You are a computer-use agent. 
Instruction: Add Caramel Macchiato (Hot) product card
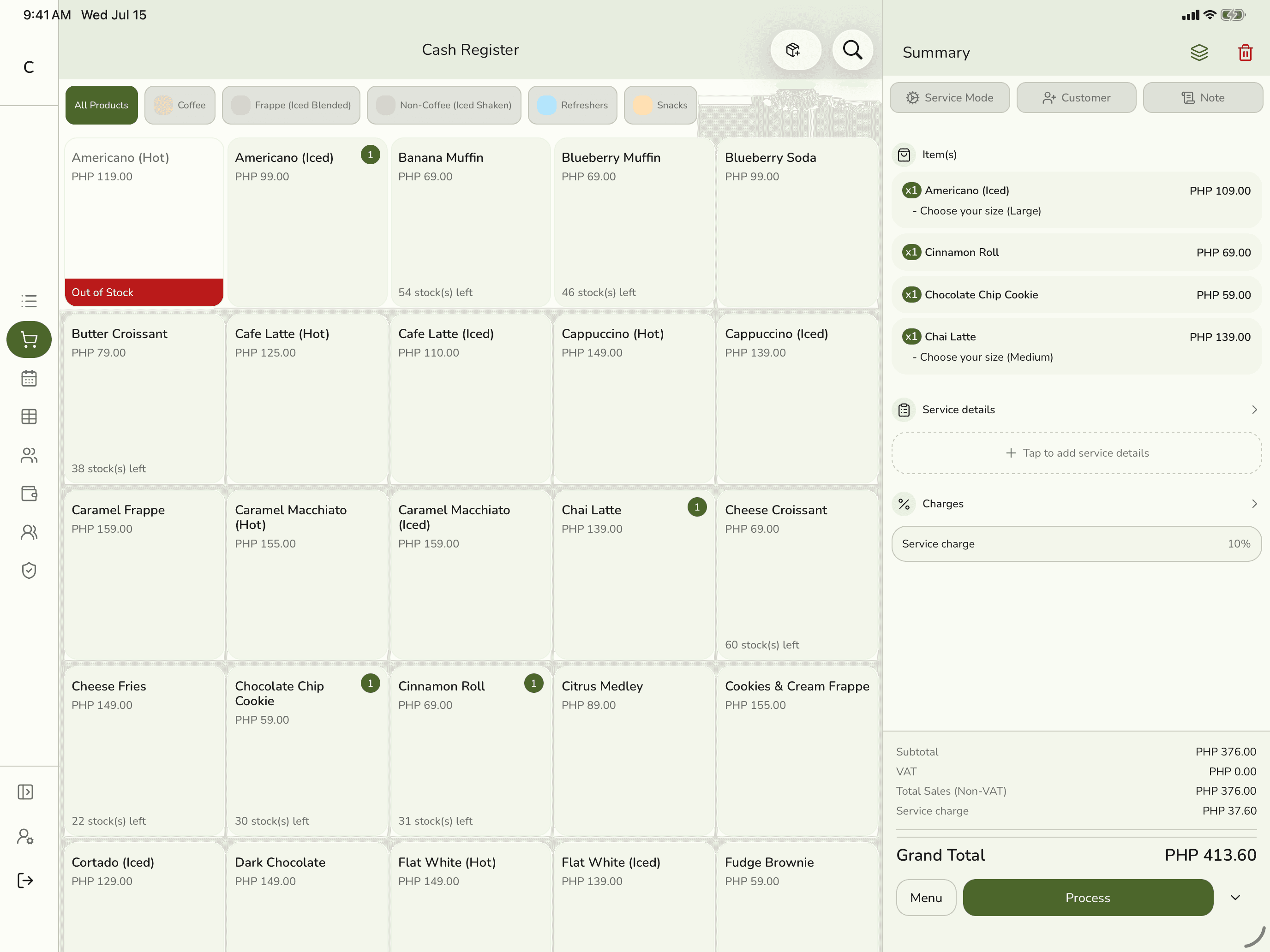coord(307,574)
